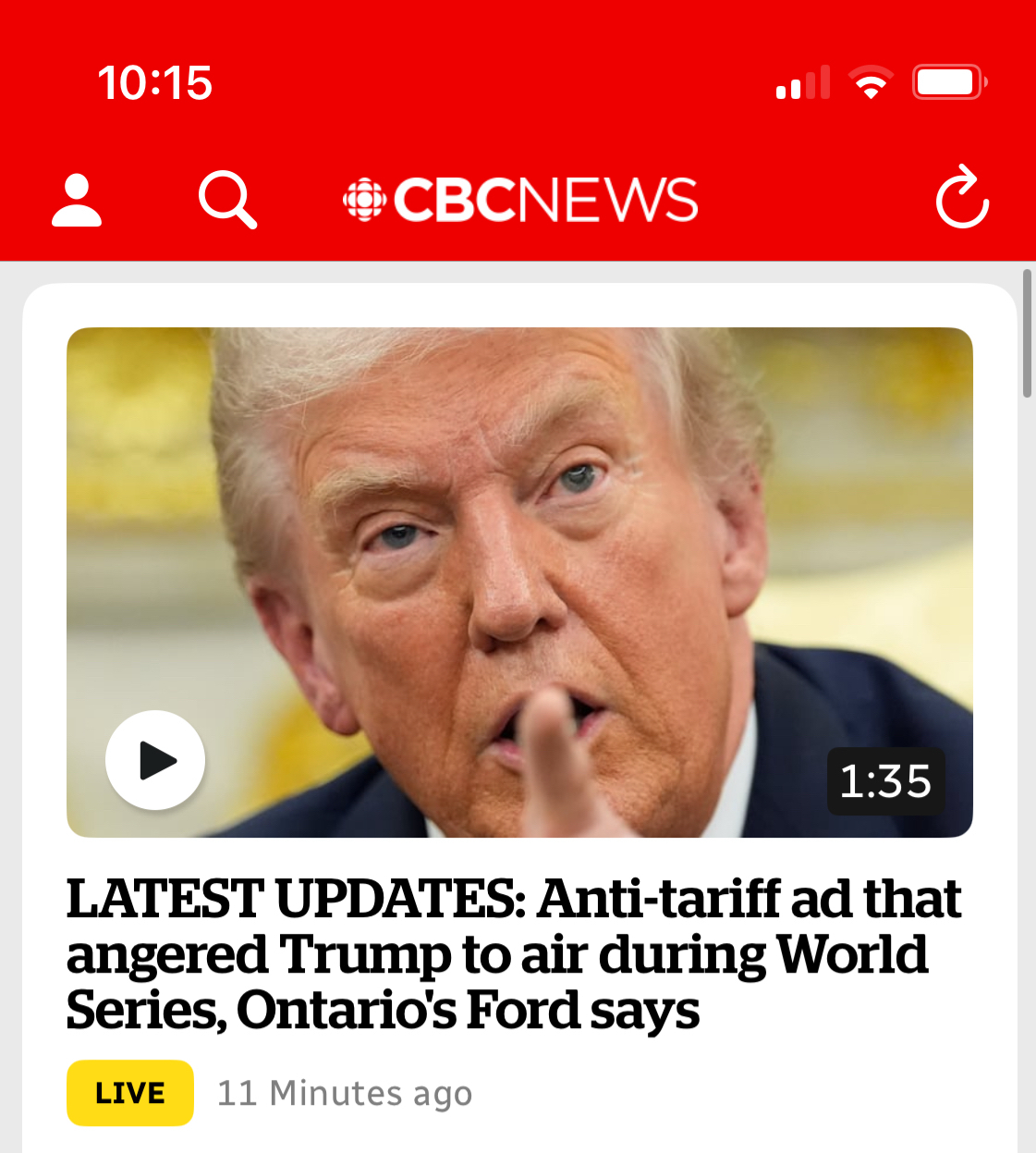Screen dimensions: 1036x1153
Task: Open the Trump photo video thumbnail
Action: [x=519, y=583]
